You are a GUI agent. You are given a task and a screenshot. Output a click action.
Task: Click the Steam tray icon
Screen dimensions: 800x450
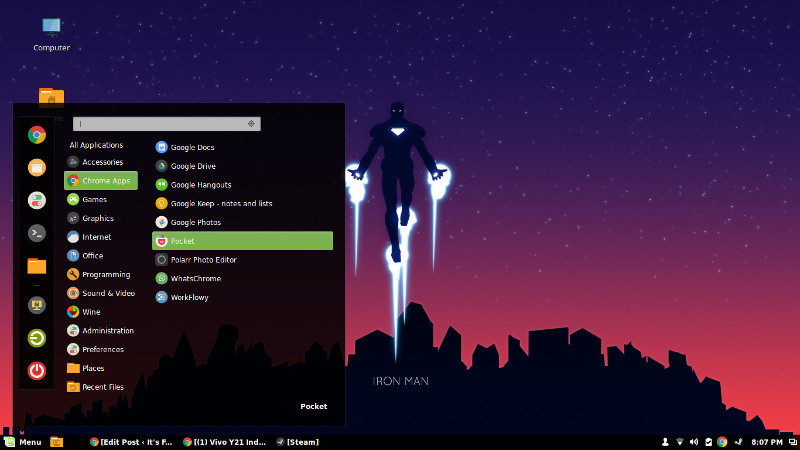tap(738, 442)
